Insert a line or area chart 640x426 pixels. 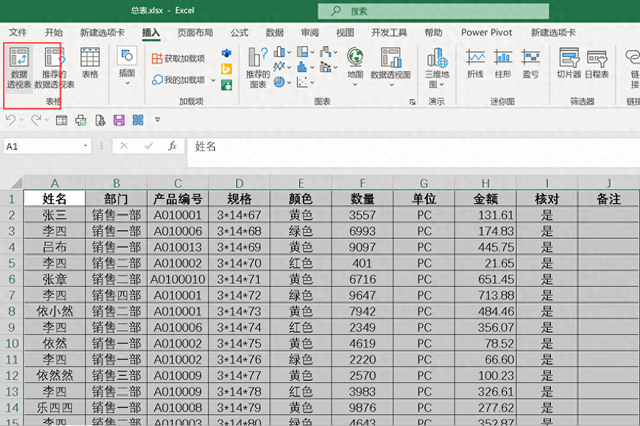coord(280,67)
